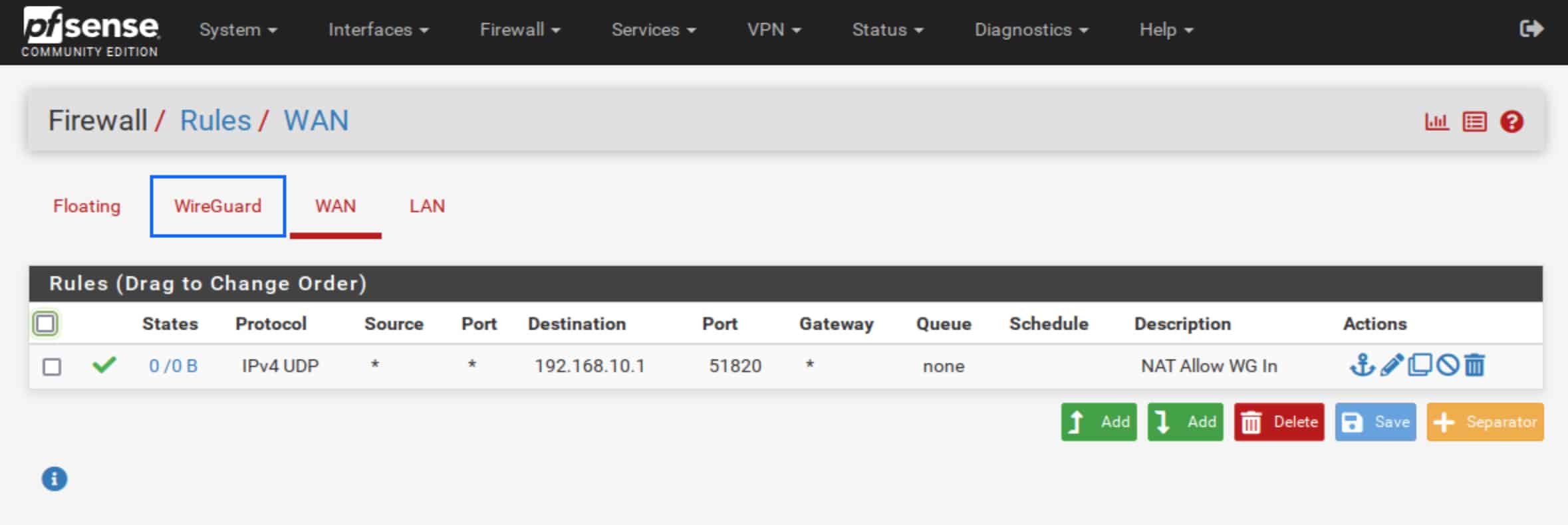
Task: Switch to the LAN rules tab
Action: tap(427, 206)
